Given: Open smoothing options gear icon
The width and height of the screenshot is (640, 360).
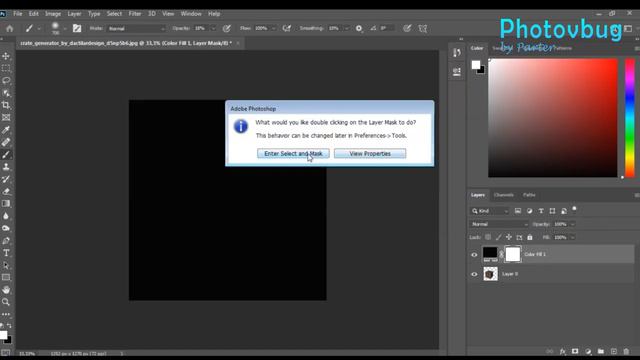Looking at the screenshot, I should (x=359, y=28).
